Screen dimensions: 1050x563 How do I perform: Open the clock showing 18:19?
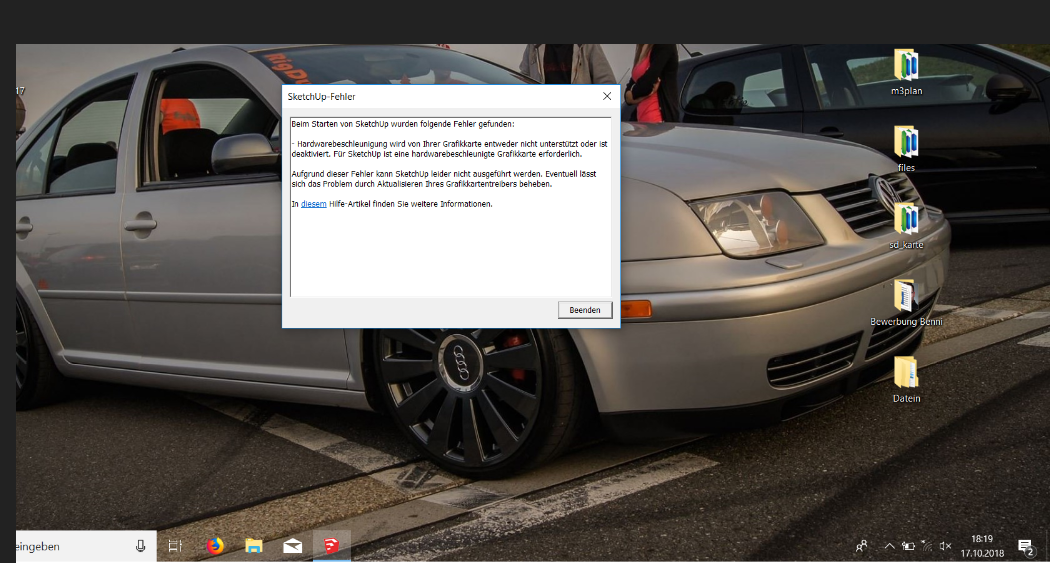click(x=981, y=546)
